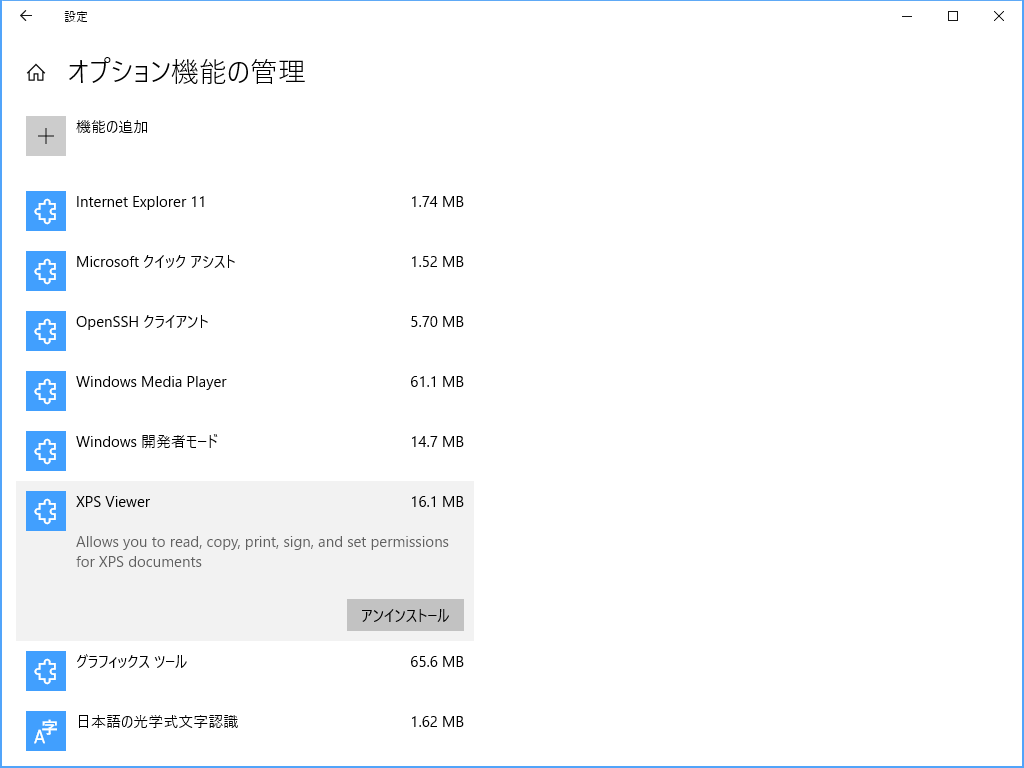This screenshot has height=768, width=1024.
Task: Click the 日本語の光学式文字認識 A字 icon
Action: [x=45, y=731]
